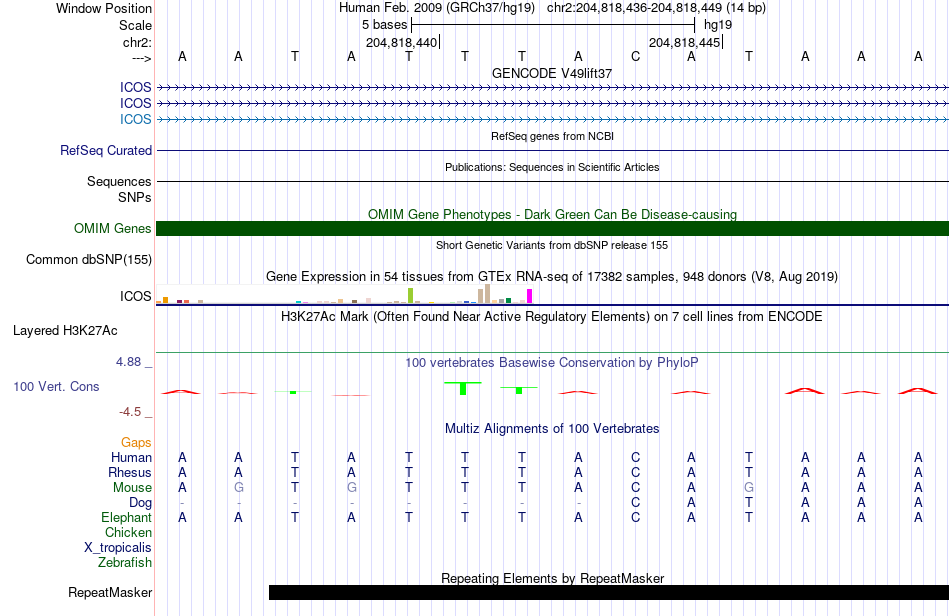This screenshot has height=616, width=950.
Task: Click the Gaps label in Multiz alignment
Action: pyautogui.click(x=136, y=443)
